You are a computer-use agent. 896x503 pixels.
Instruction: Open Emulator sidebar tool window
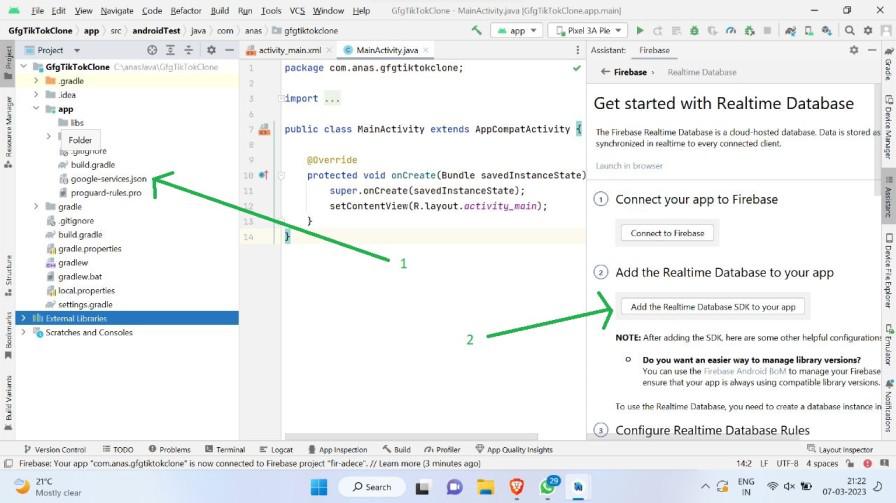pyautogui.click(x=889, y=345)
